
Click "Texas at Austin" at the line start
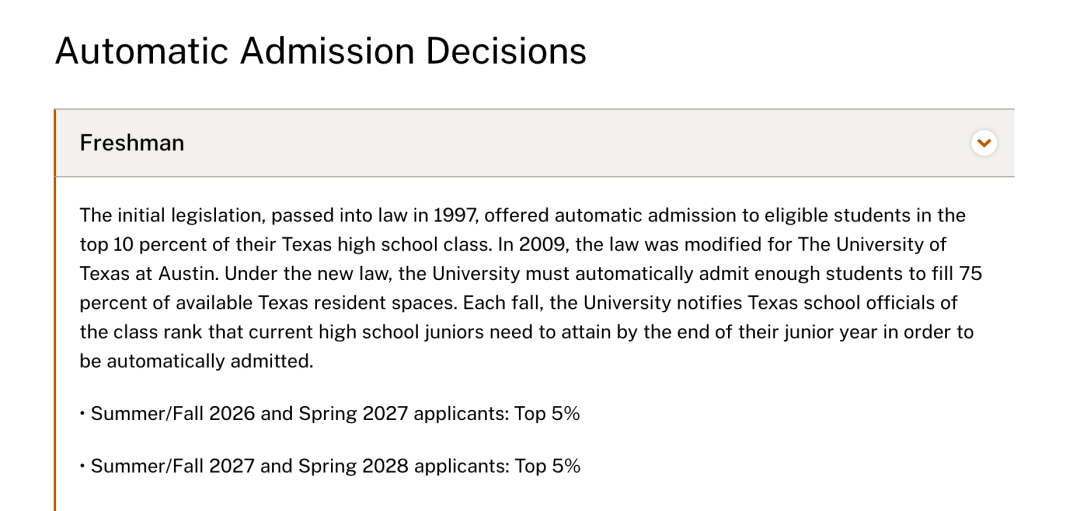149,274
